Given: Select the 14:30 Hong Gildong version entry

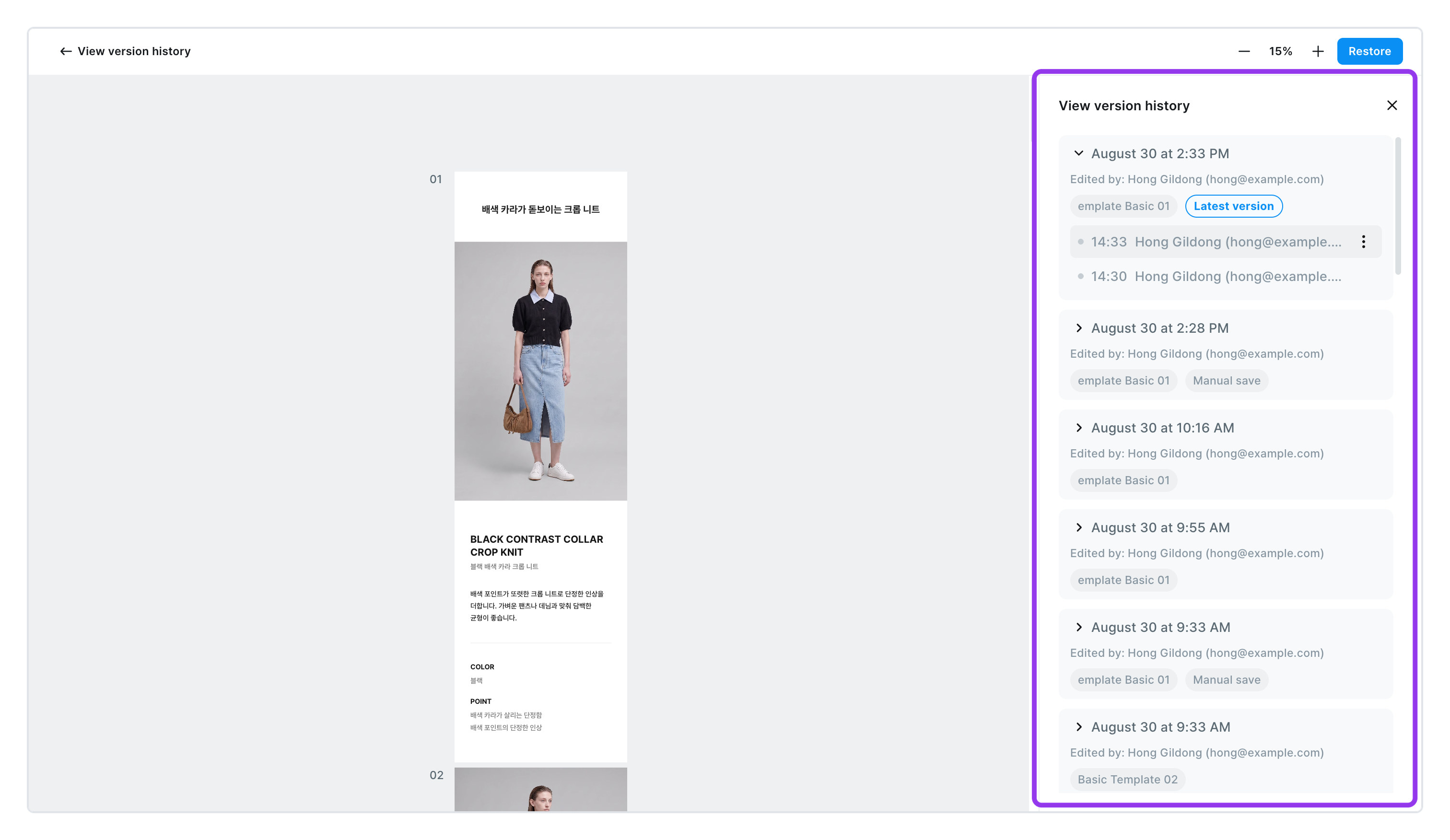Looking at the screenshot, I should tap(1226, 276).
